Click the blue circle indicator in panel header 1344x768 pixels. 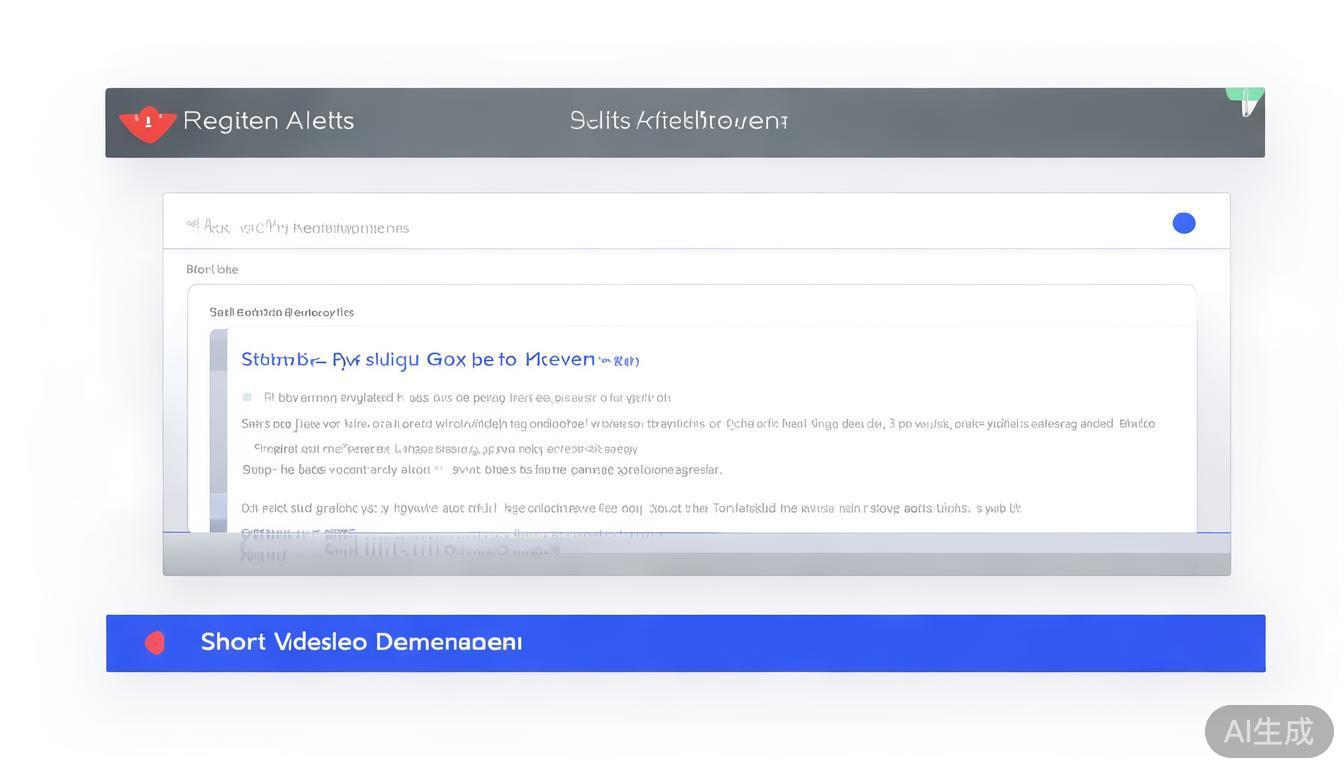pos(1184,223)
